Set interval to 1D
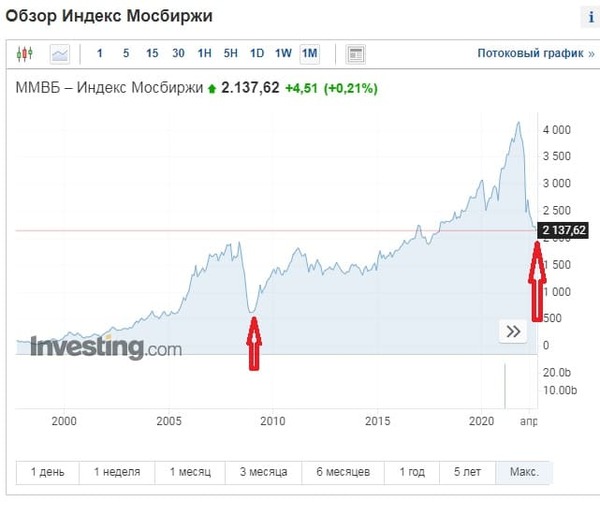The image size is (600, 516). [257, 53]
